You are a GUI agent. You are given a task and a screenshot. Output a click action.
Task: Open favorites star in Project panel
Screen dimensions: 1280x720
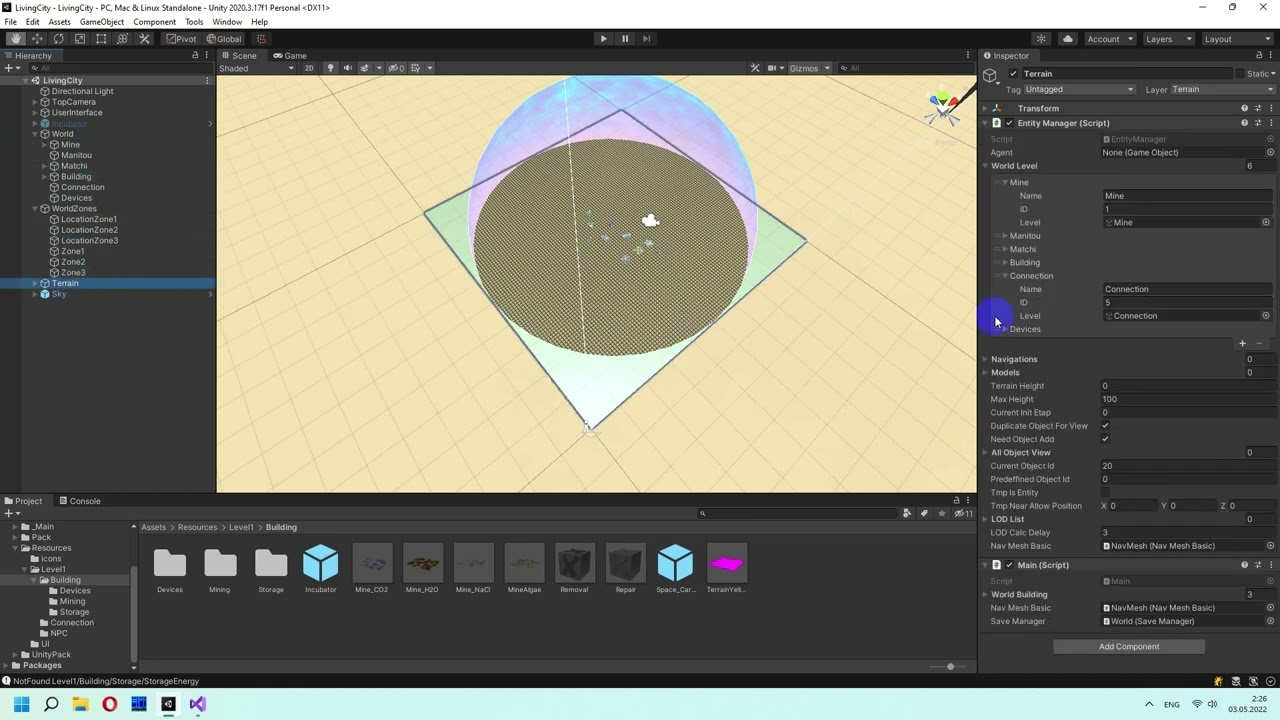(942, 513)
